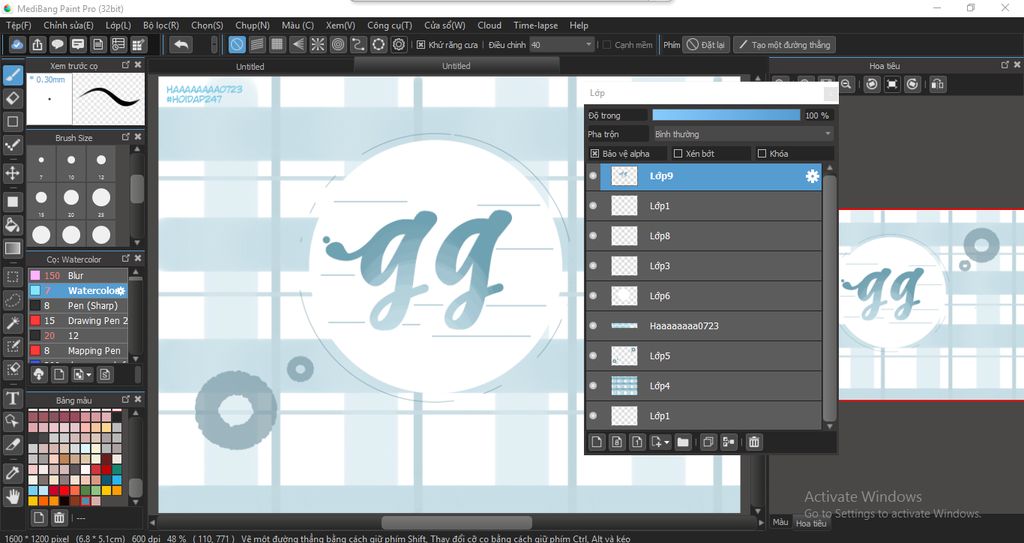Select the Gradient tool

12,248
